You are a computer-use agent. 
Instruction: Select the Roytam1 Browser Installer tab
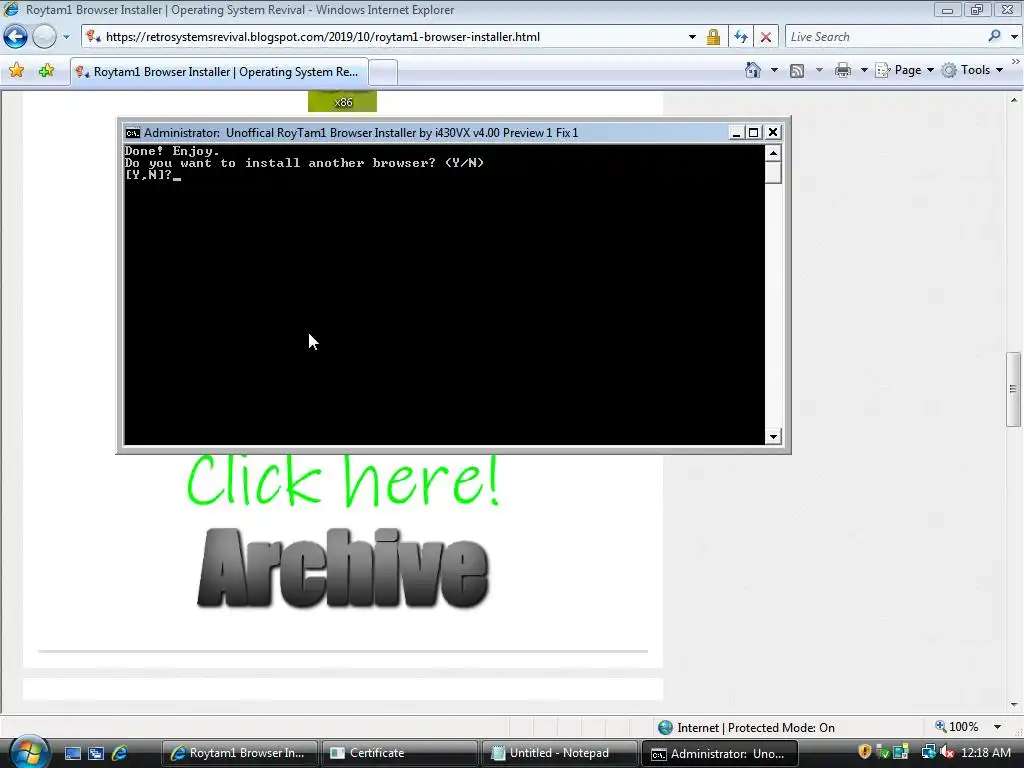[219, 72]
